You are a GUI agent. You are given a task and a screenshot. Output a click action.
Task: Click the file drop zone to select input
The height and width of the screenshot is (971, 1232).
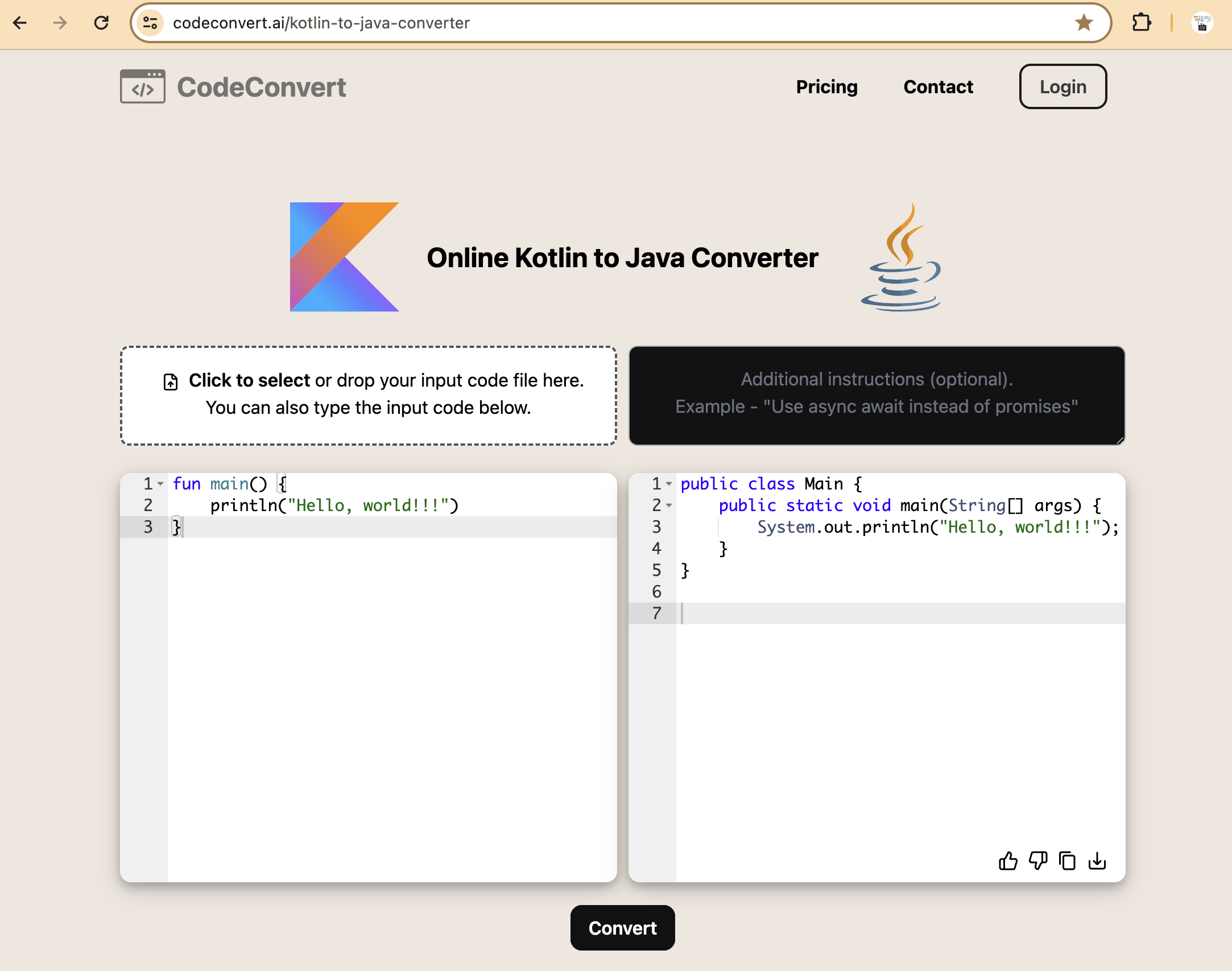369,395
